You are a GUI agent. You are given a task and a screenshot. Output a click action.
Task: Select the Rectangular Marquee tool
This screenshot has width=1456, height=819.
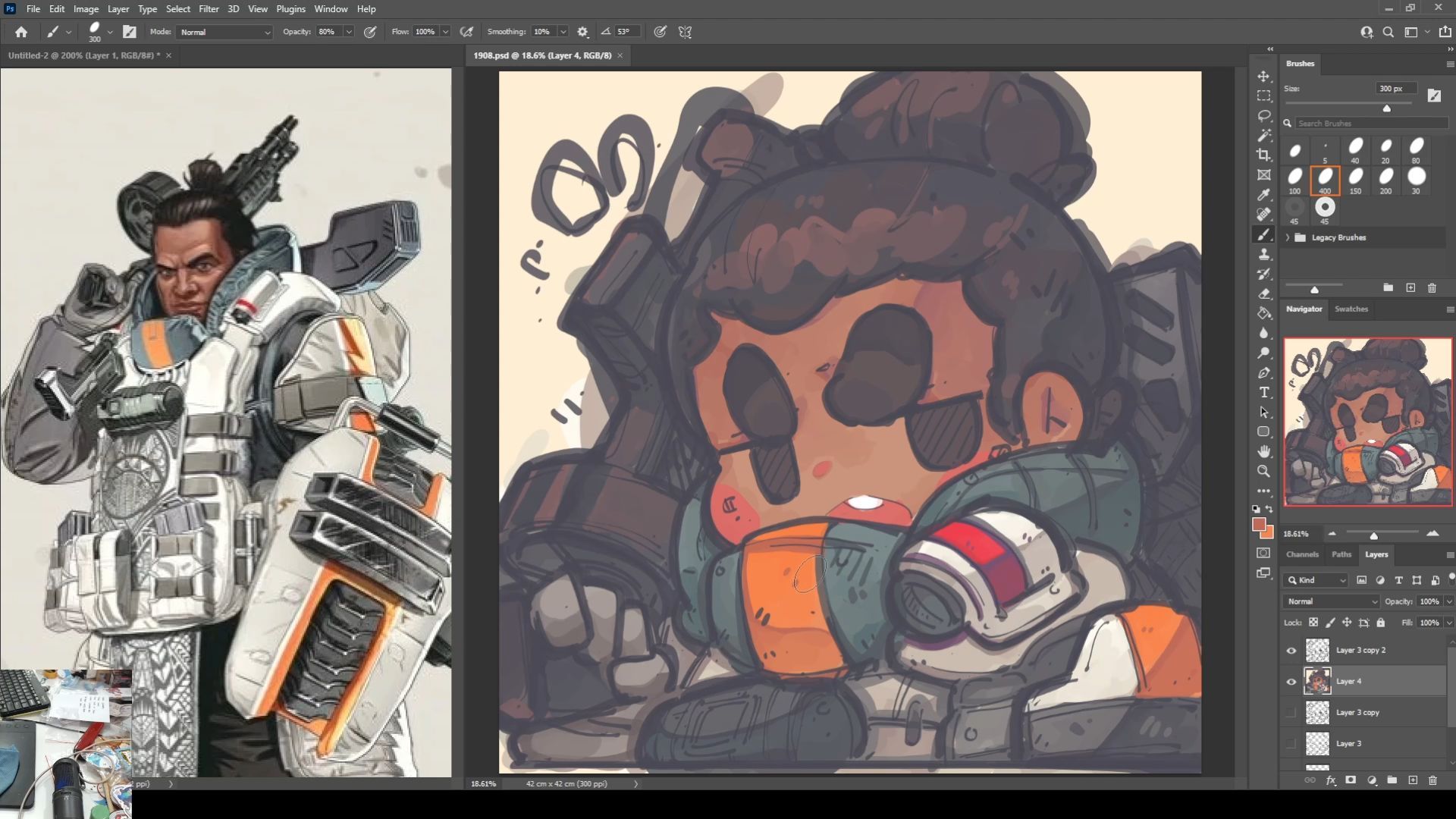tap(1263, 96)
